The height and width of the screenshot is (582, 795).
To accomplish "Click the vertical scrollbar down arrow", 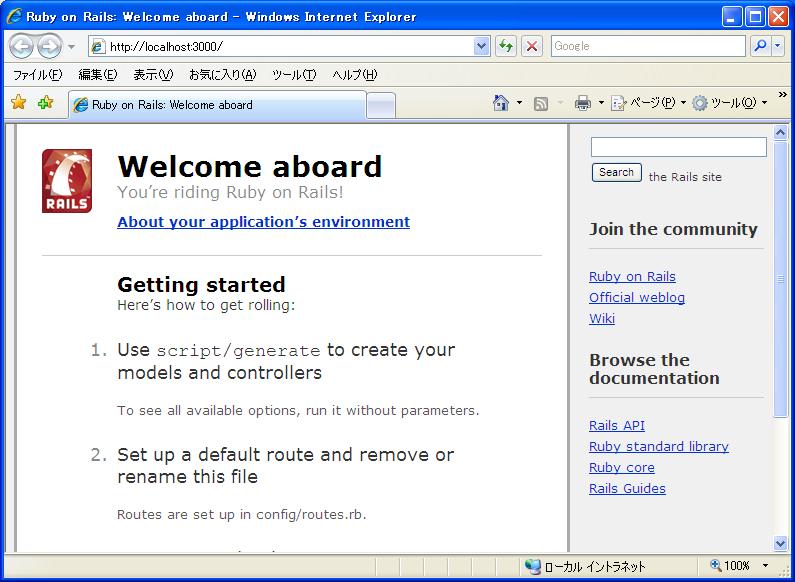I will (x=781, y=543).
